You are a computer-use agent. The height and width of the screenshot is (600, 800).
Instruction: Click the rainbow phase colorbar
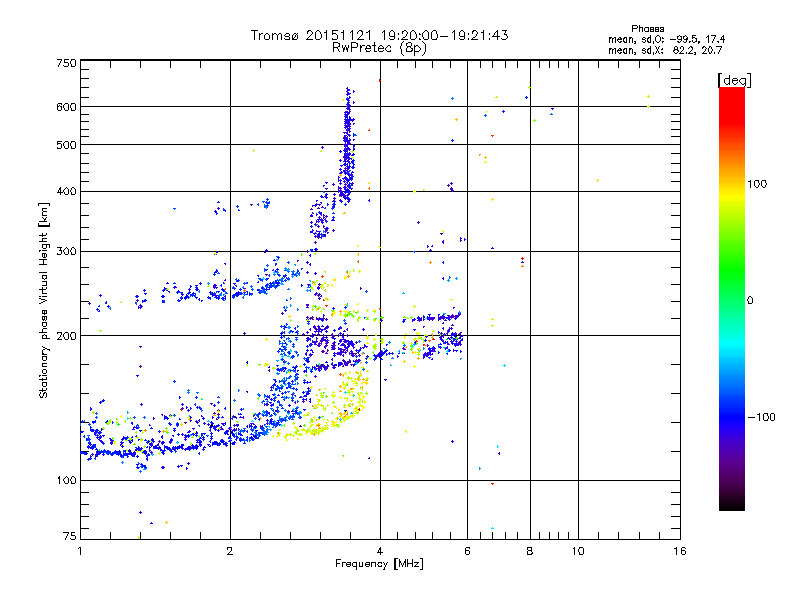click(732, 299)
